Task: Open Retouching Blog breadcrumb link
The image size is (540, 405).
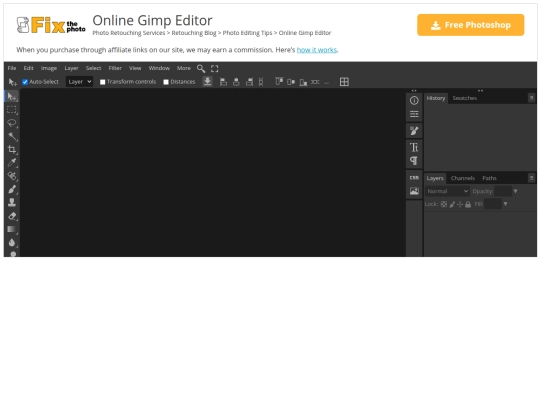Action: pyautogui.click(x=194, y=33)
